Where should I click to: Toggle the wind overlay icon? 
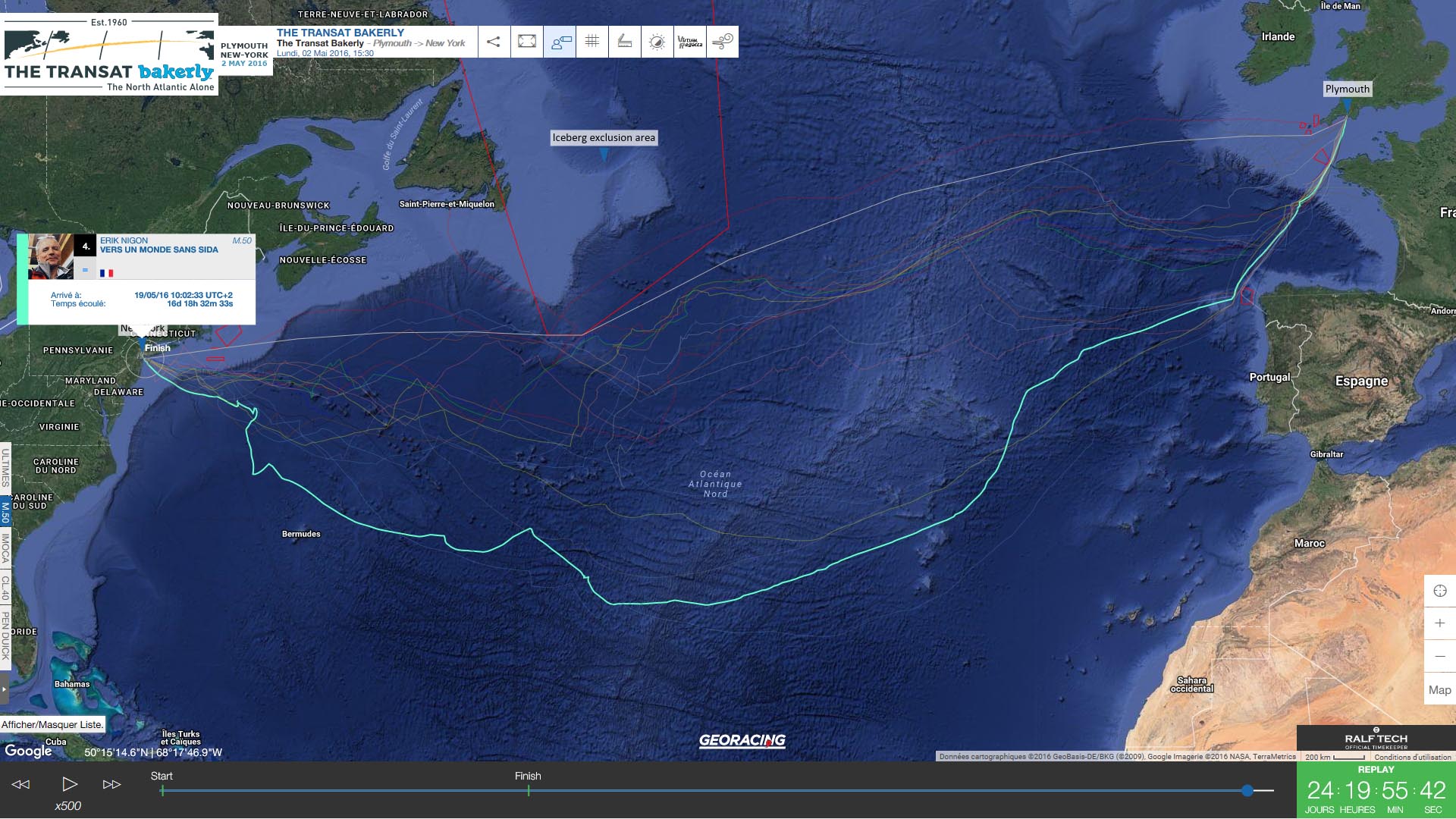[723, 42]
